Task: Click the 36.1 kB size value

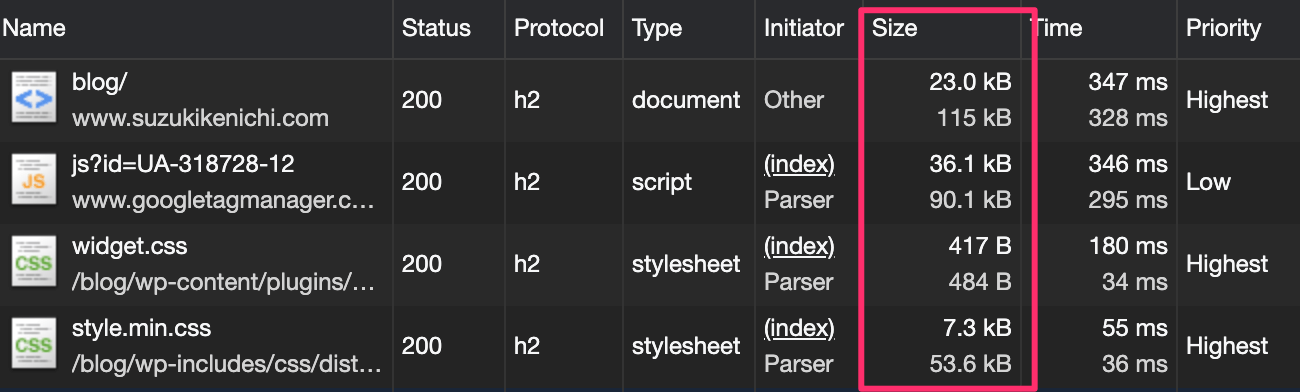Action: [x=970, y=164]
